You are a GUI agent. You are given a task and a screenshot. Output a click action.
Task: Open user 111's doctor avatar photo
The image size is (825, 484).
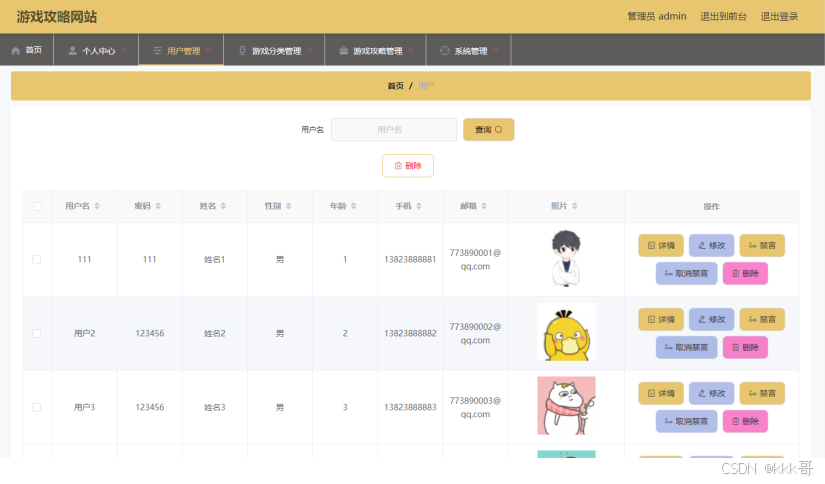566,258
